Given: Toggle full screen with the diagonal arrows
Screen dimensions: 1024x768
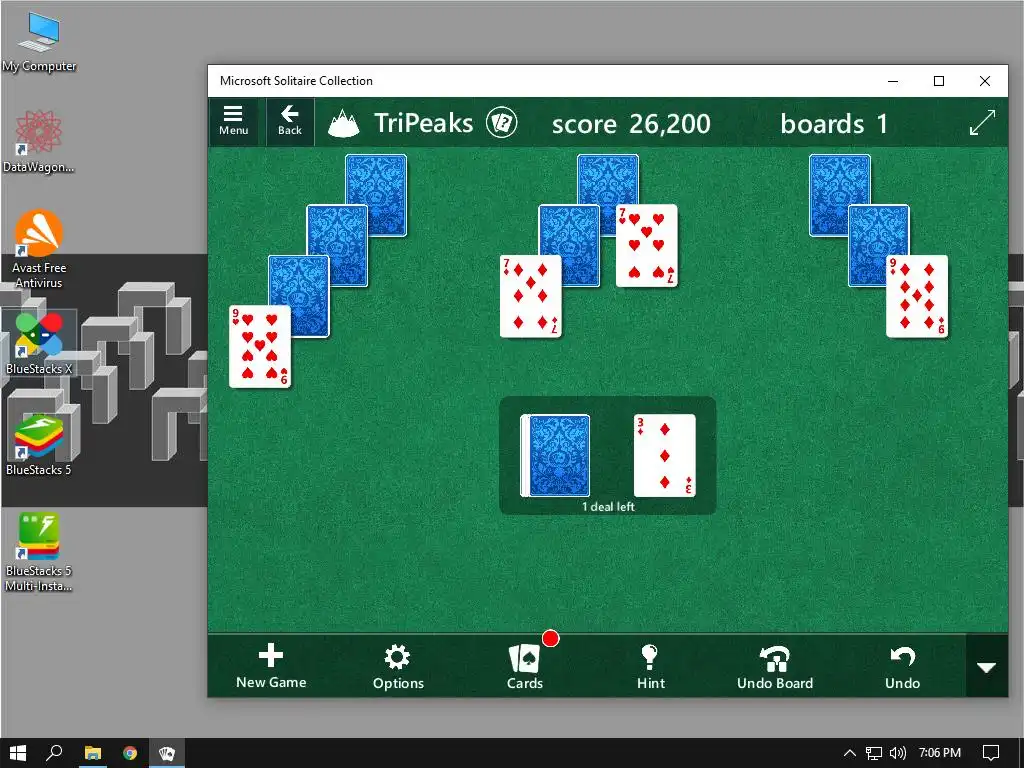Looking at the screenshot, I should click(x=982, y=122).
